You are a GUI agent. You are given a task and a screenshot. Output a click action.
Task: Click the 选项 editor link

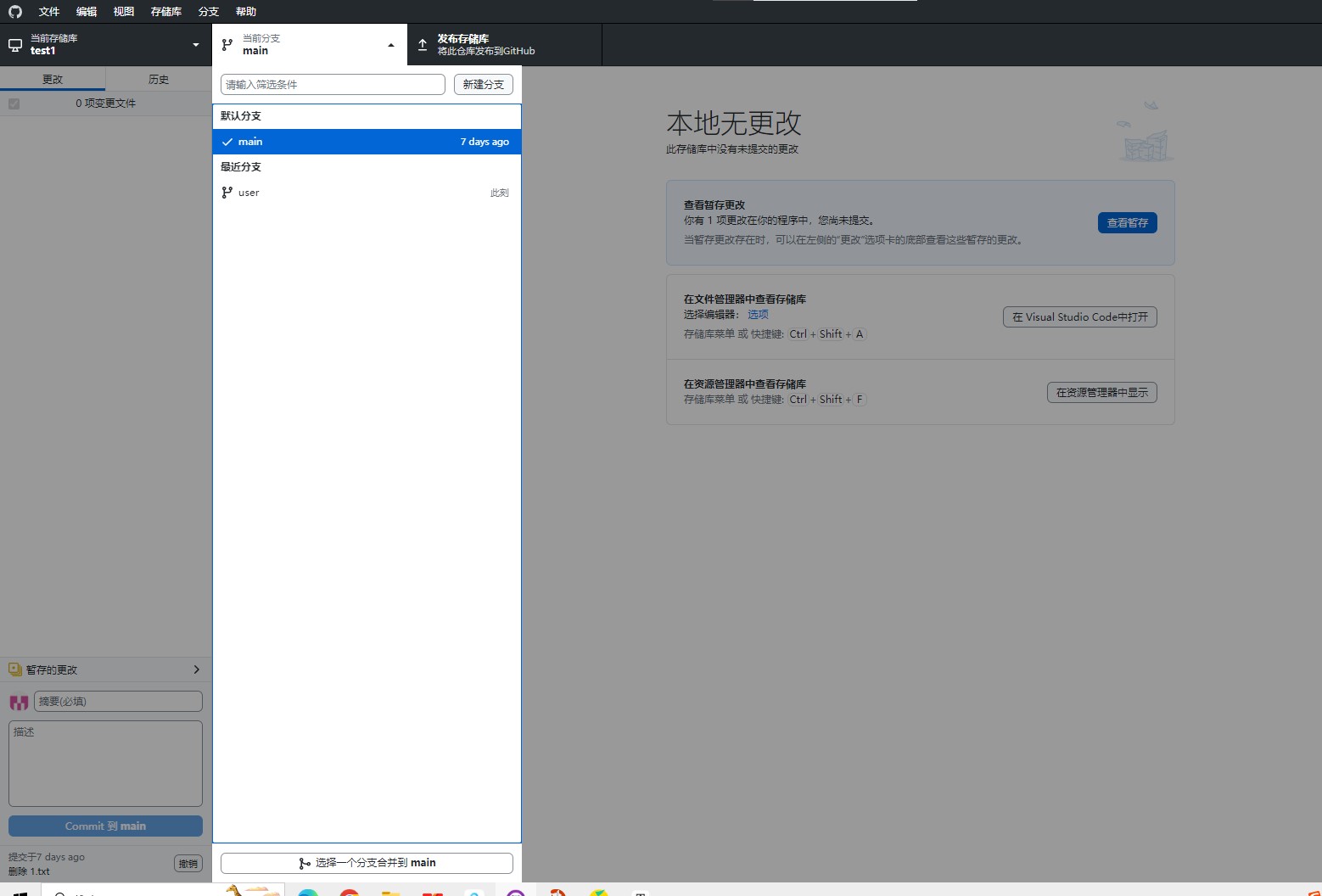pyautogui.click(x=758, y=315)
